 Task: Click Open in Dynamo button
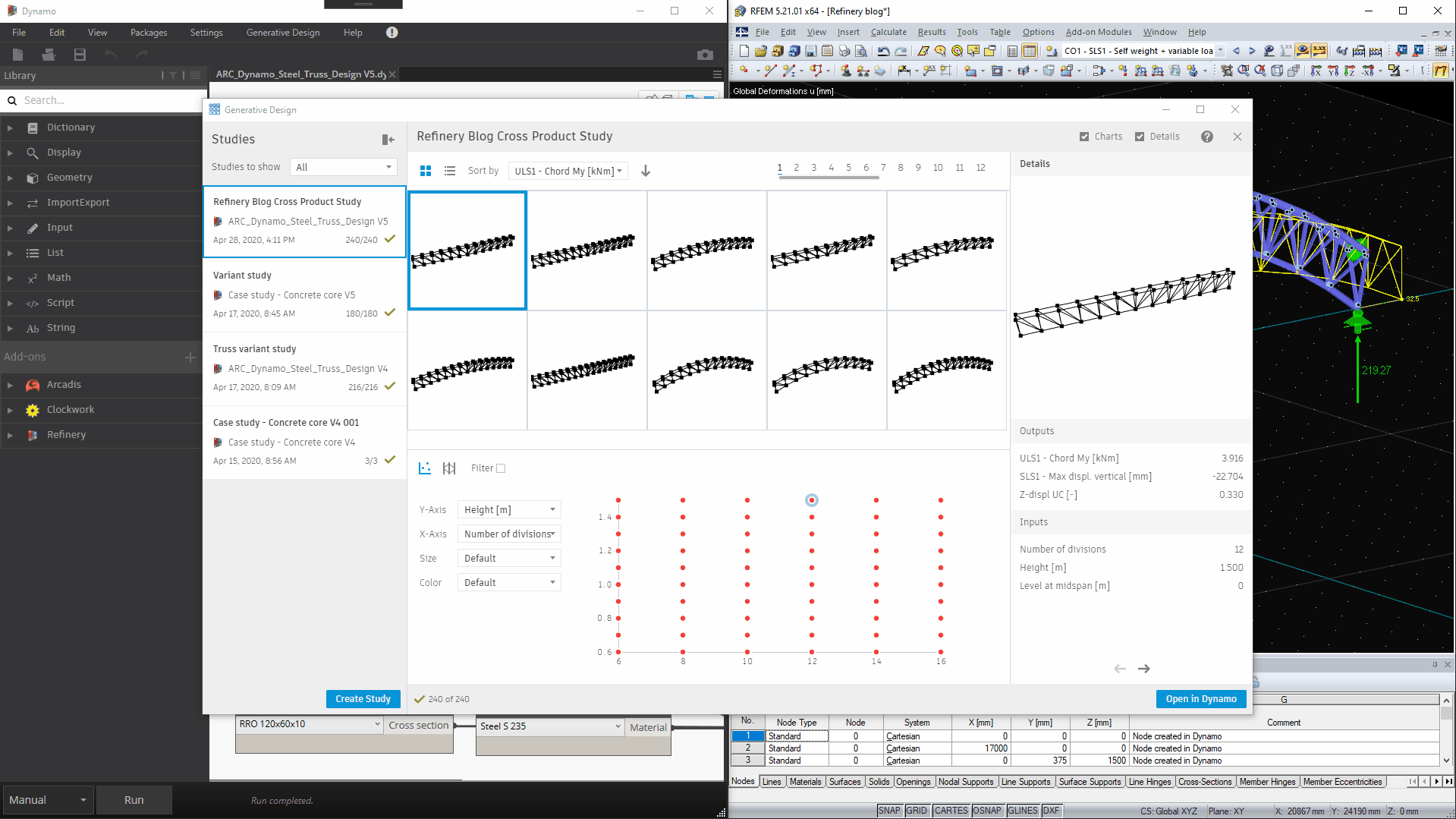[1201, 698]
